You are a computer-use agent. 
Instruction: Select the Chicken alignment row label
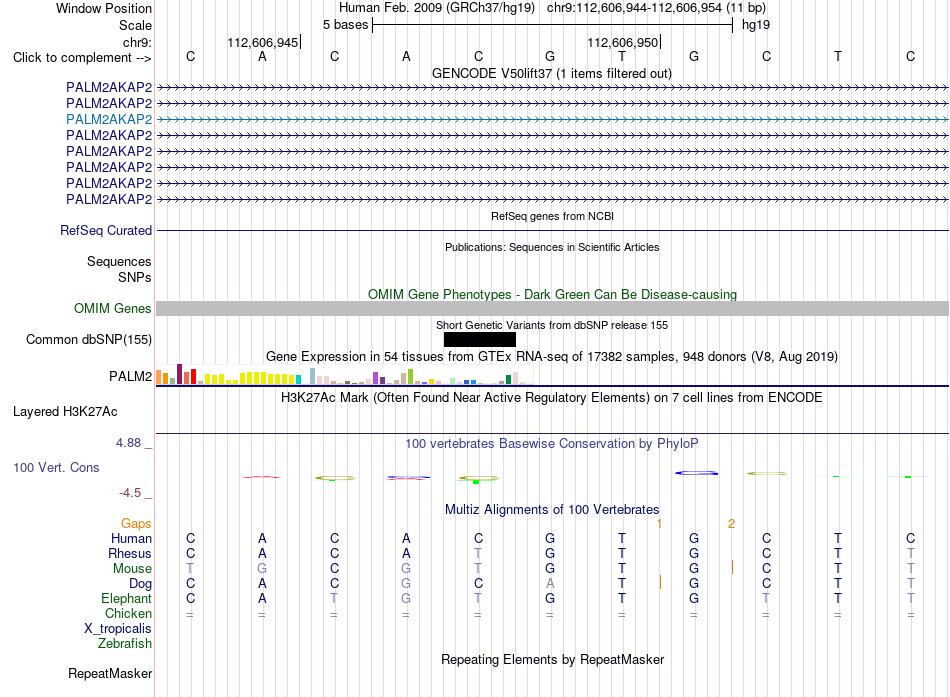click(x=128, y=613)
